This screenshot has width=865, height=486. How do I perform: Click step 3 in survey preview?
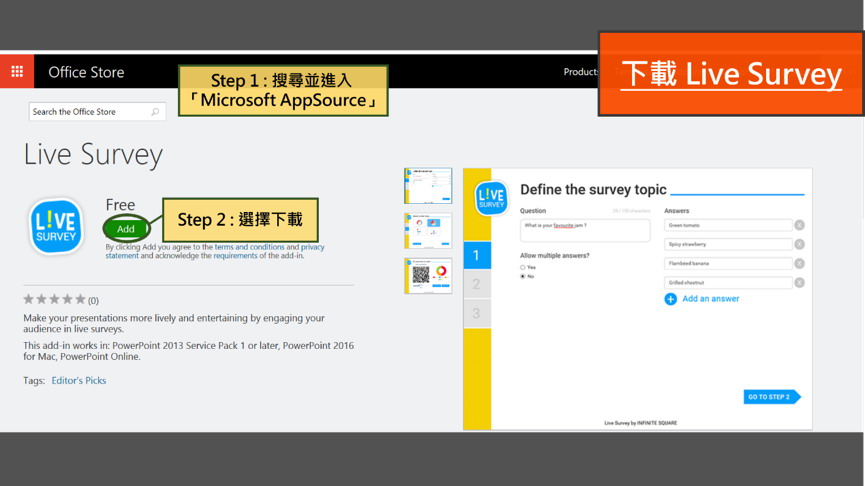coord(477,314)
